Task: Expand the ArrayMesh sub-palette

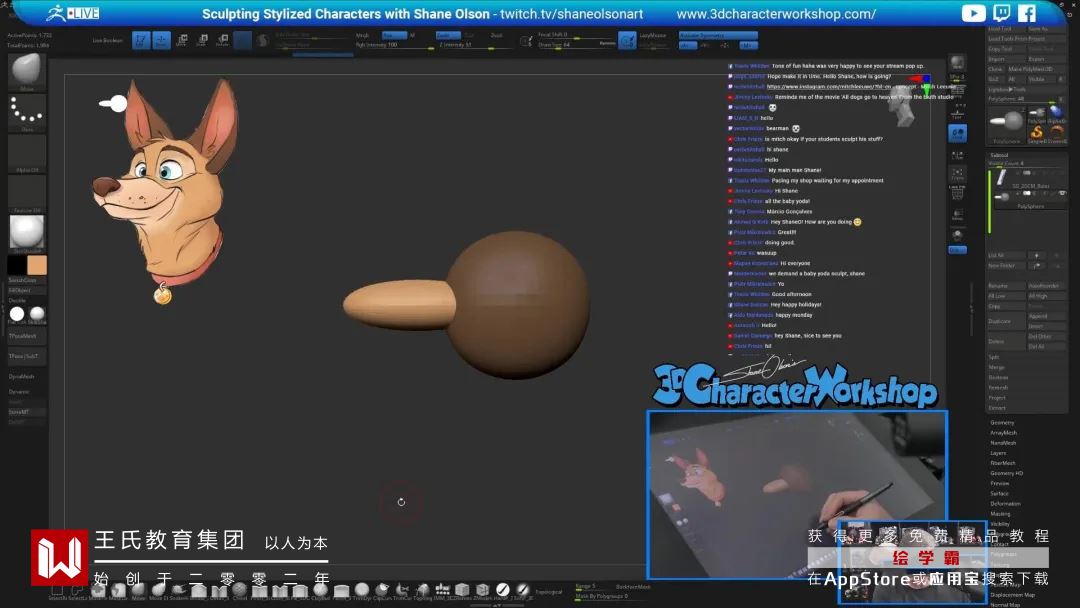Action: pos(1004,433)
